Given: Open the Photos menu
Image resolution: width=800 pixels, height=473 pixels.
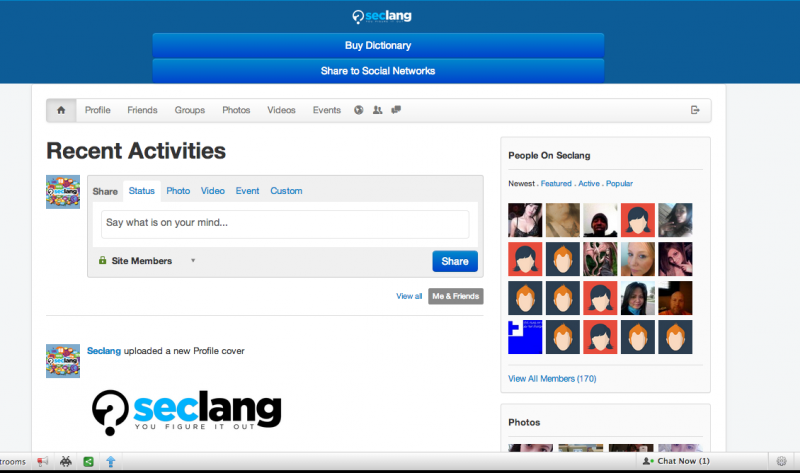Looking at the screenshot, I should [236, 110].
